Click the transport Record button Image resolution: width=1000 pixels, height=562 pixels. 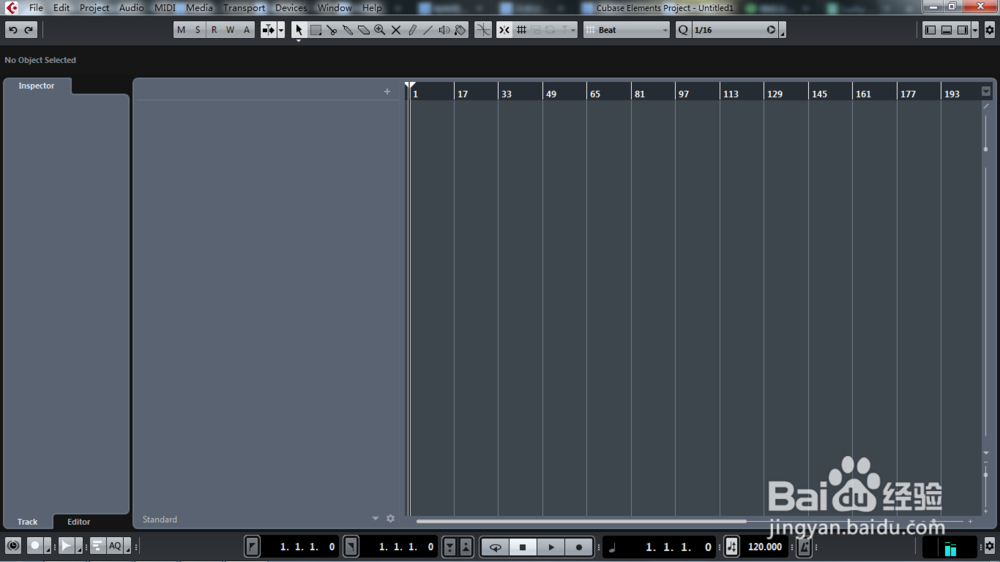click(579, 547)
